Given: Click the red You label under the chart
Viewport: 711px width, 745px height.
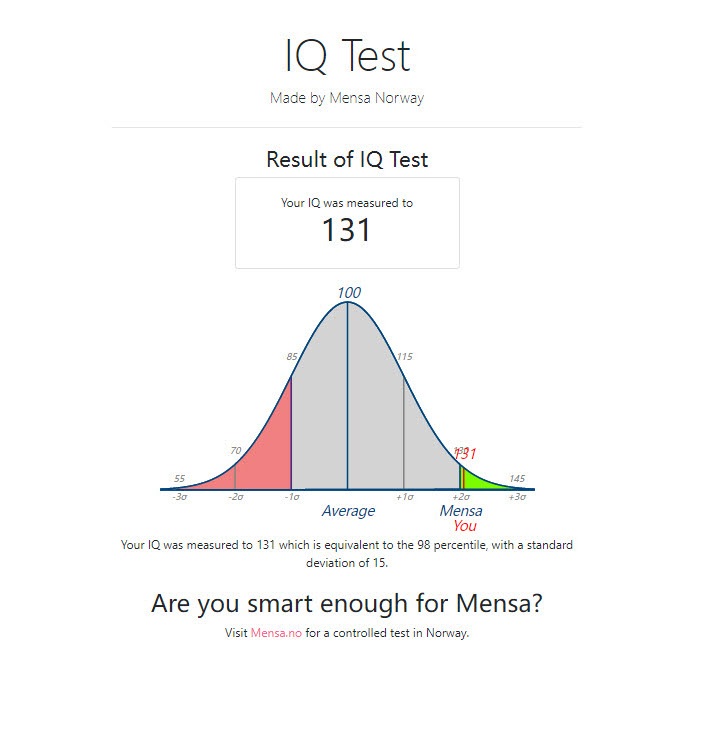Looking at the screenshot, I should pos(465,526).
